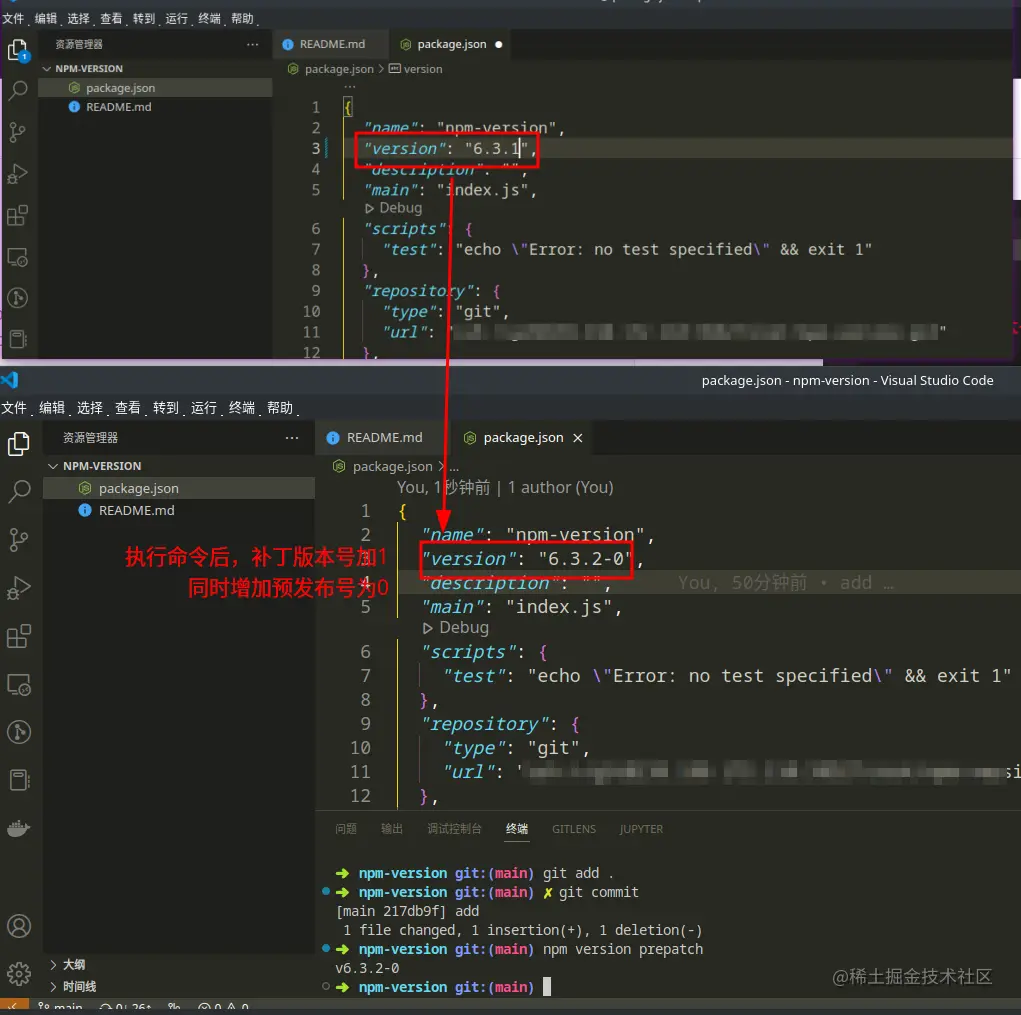The height and width of the screenshot is (1015, 1021).
Task: Open Source Control icon in upper window
Action: click(18, 132)
